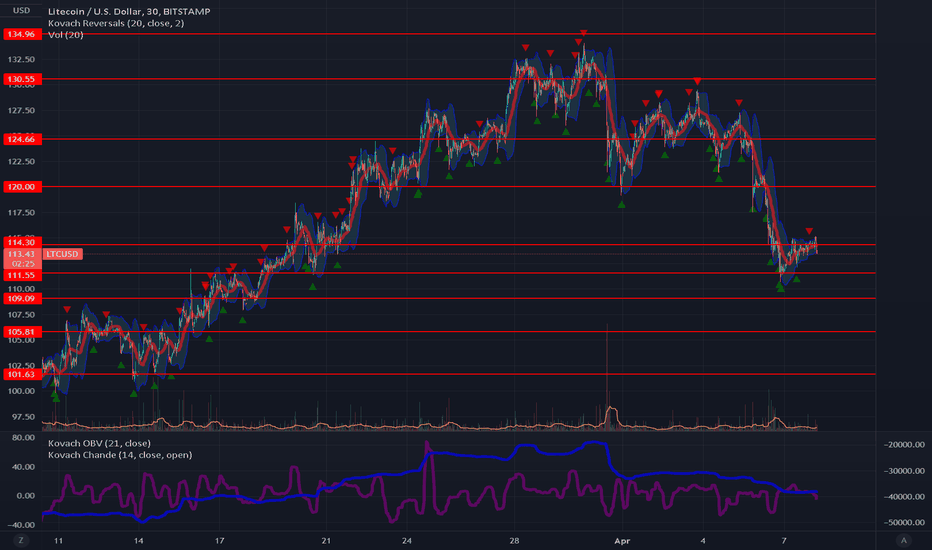
Task: Select the Kovach Reversals (20, close, 2) legend
Action: [x=116, y=23]
